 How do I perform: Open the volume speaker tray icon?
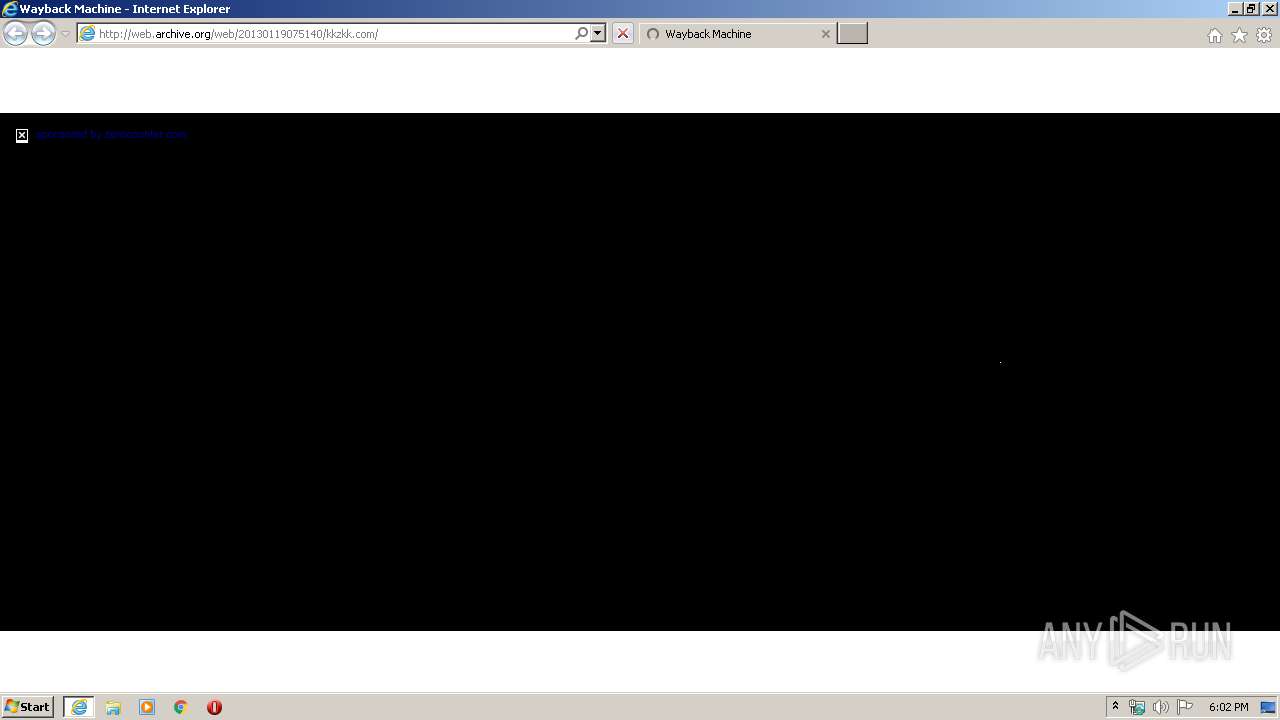[1160, 707]
